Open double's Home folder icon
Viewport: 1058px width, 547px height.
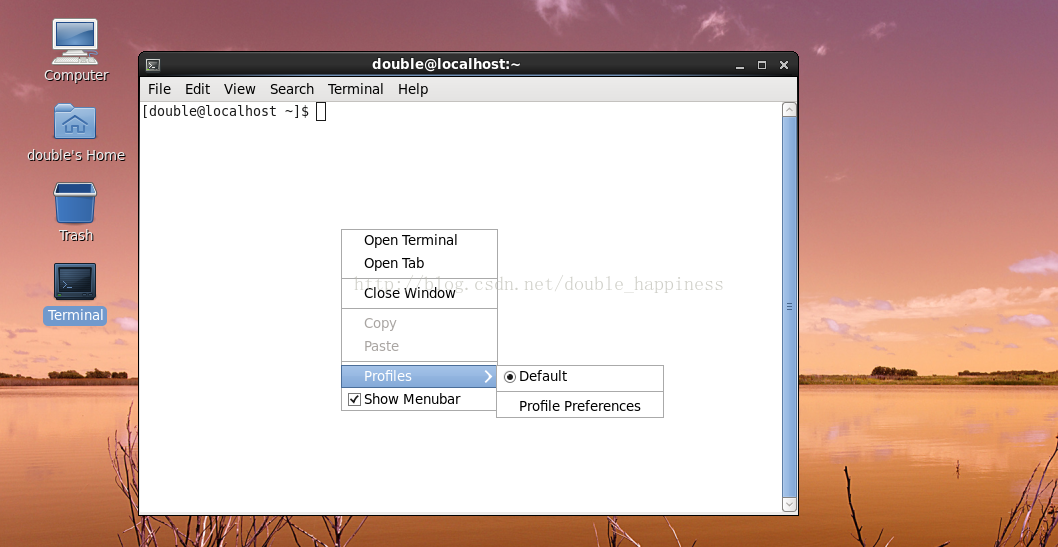coord(75,121)
